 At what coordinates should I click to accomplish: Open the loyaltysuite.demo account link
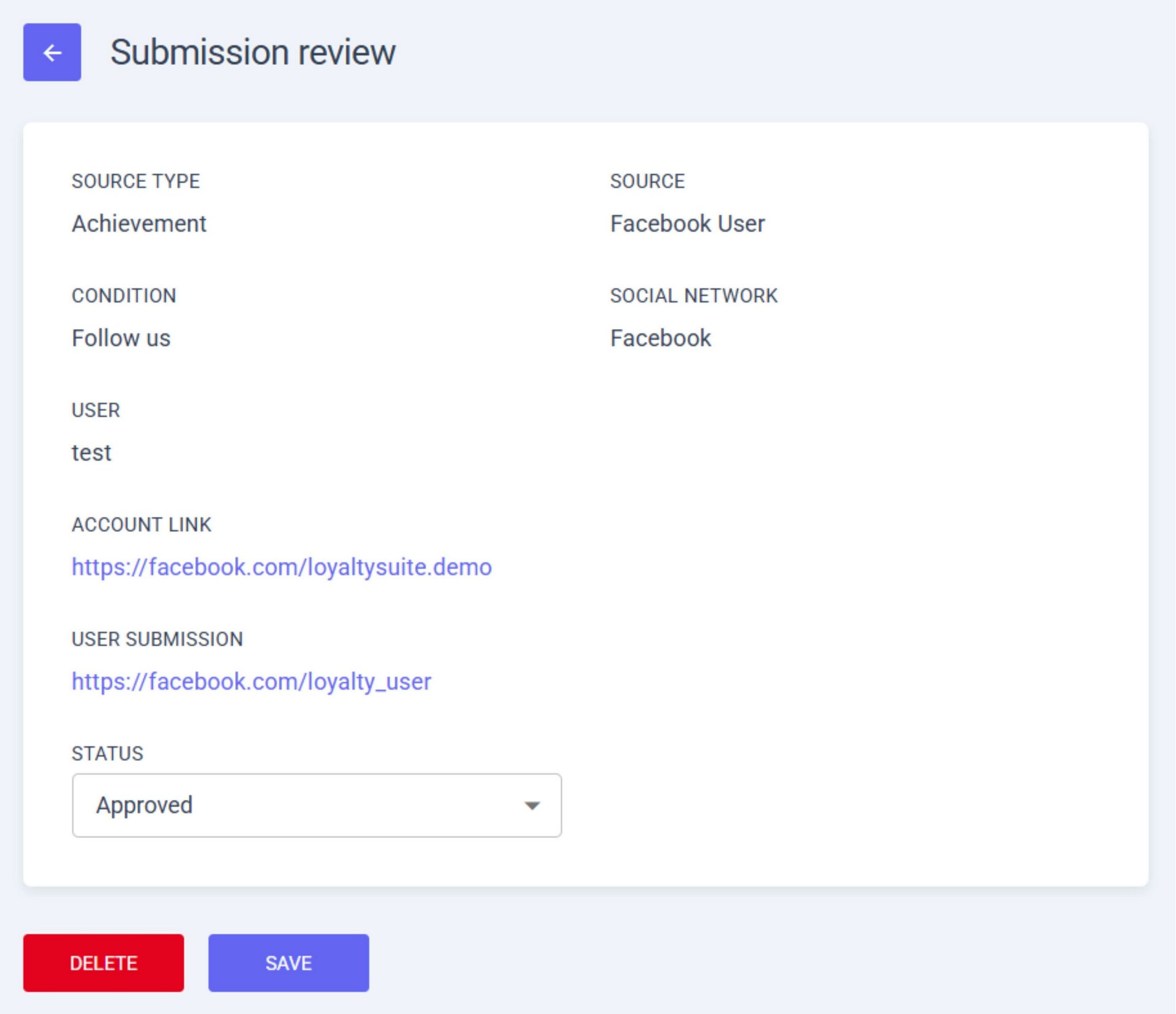282,567
